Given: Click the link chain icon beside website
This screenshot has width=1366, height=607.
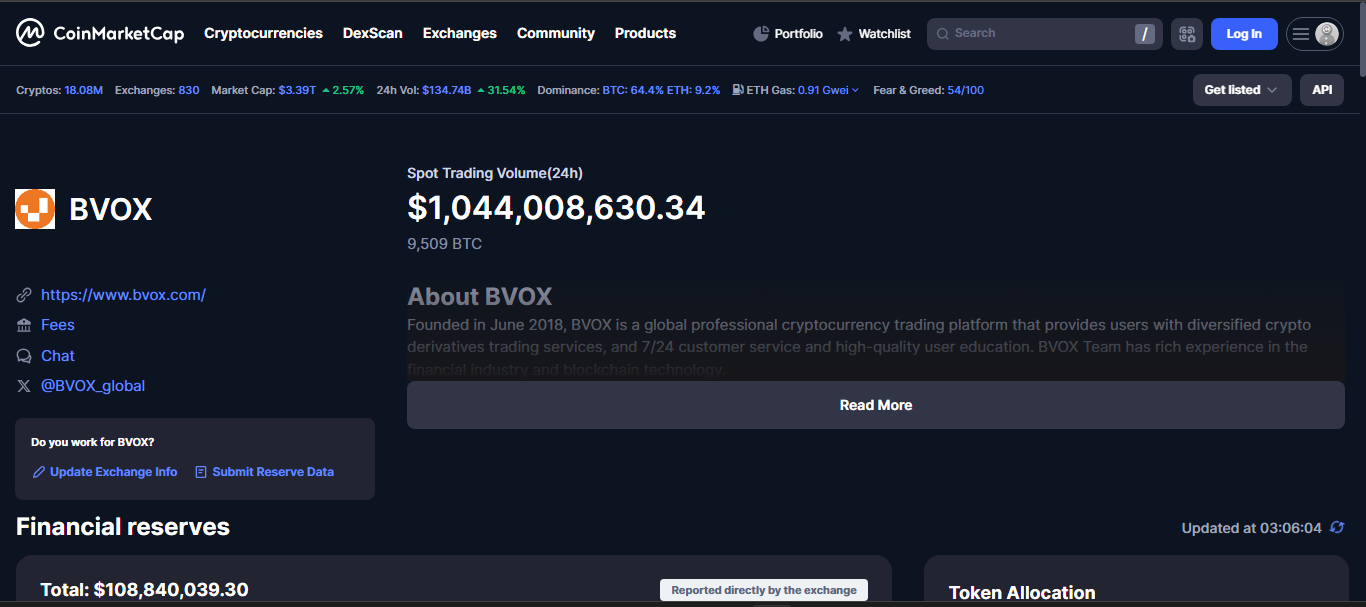Looking at the screenshot, I should tap(24, 295).
